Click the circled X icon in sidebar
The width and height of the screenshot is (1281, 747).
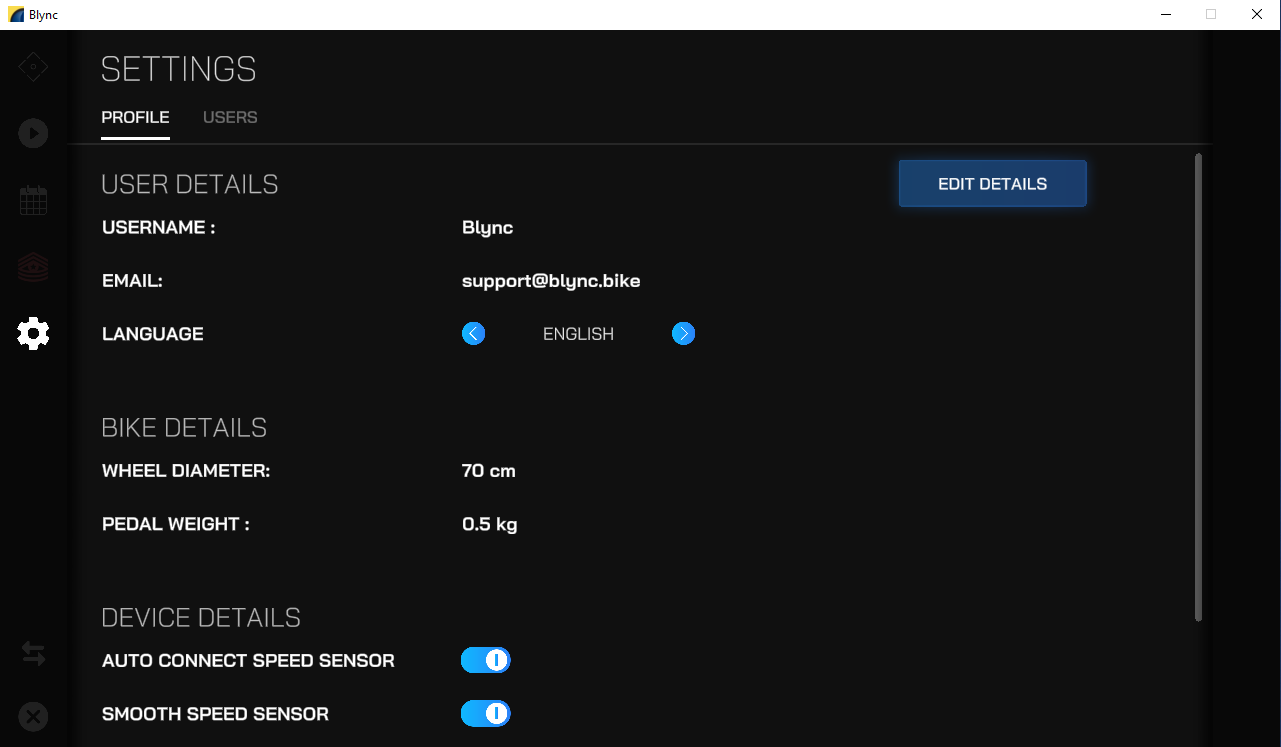(x=33, y=717)
